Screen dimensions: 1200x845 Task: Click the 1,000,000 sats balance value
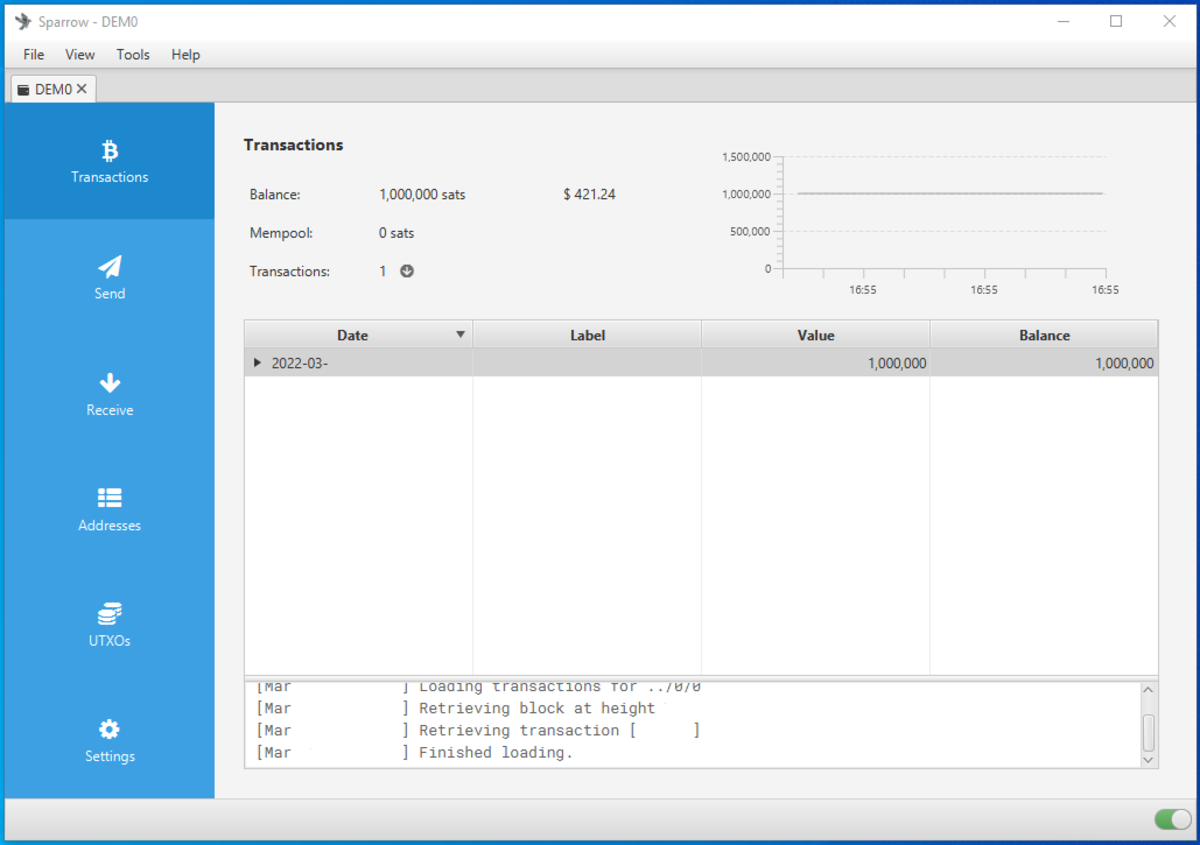point(422,194)
